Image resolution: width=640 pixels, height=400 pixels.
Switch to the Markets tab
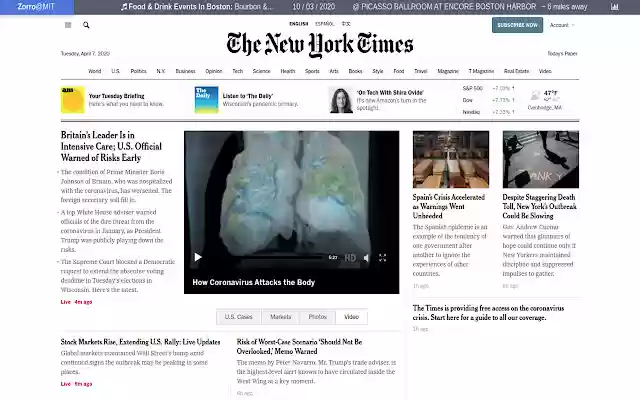[281, 317]
